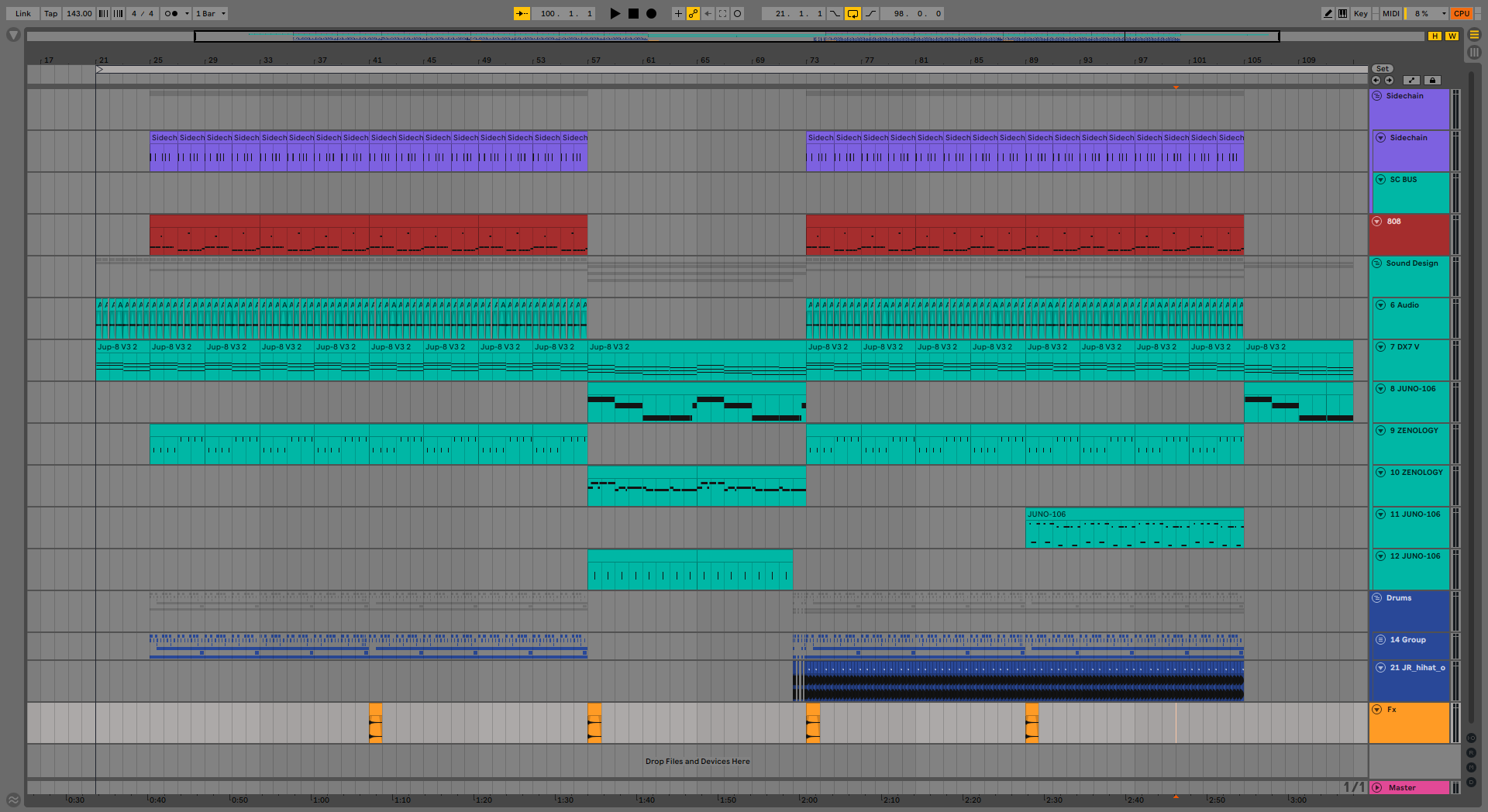Toggle the Automation Arm button
Screen dimensions: 1488x812
693,13
